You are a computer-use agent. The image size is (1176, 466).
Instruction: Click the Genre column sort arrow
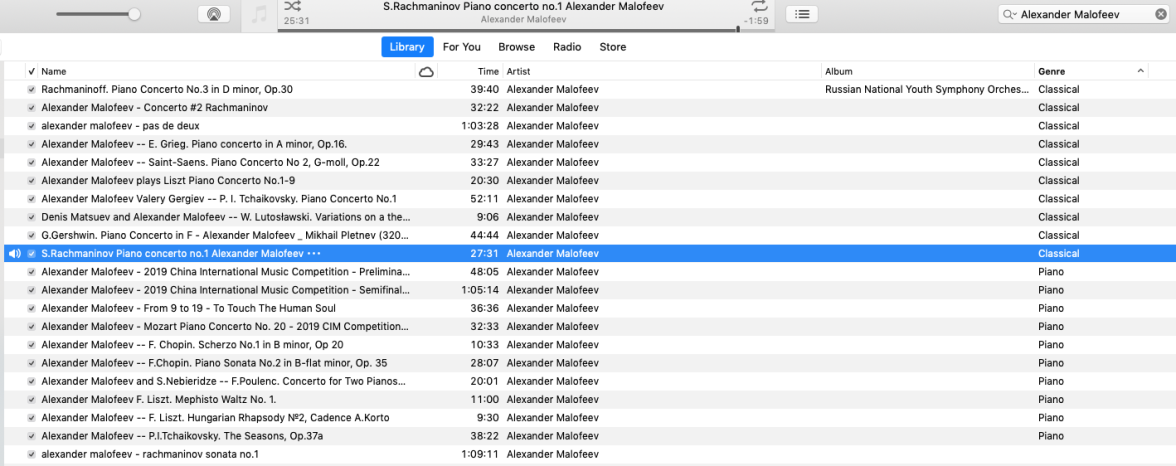coord(1141,72)
